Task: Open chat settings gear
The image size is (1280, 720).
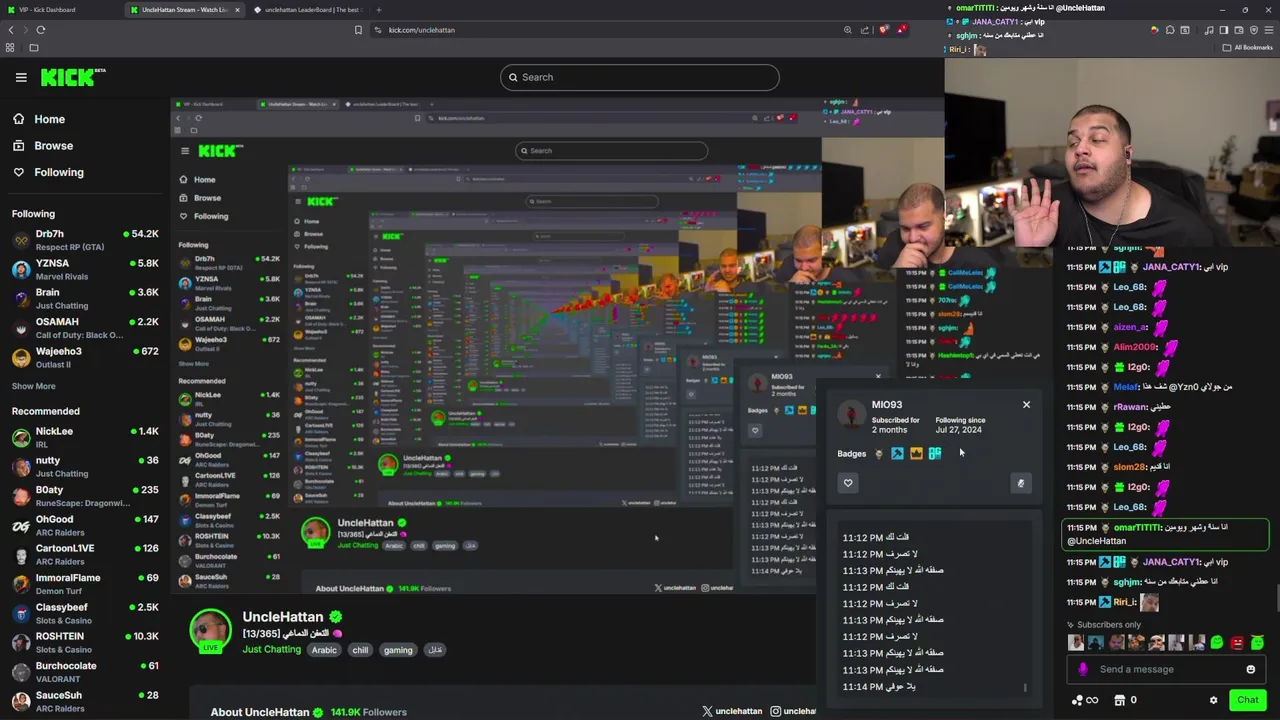Action: tap(1214, 700)
